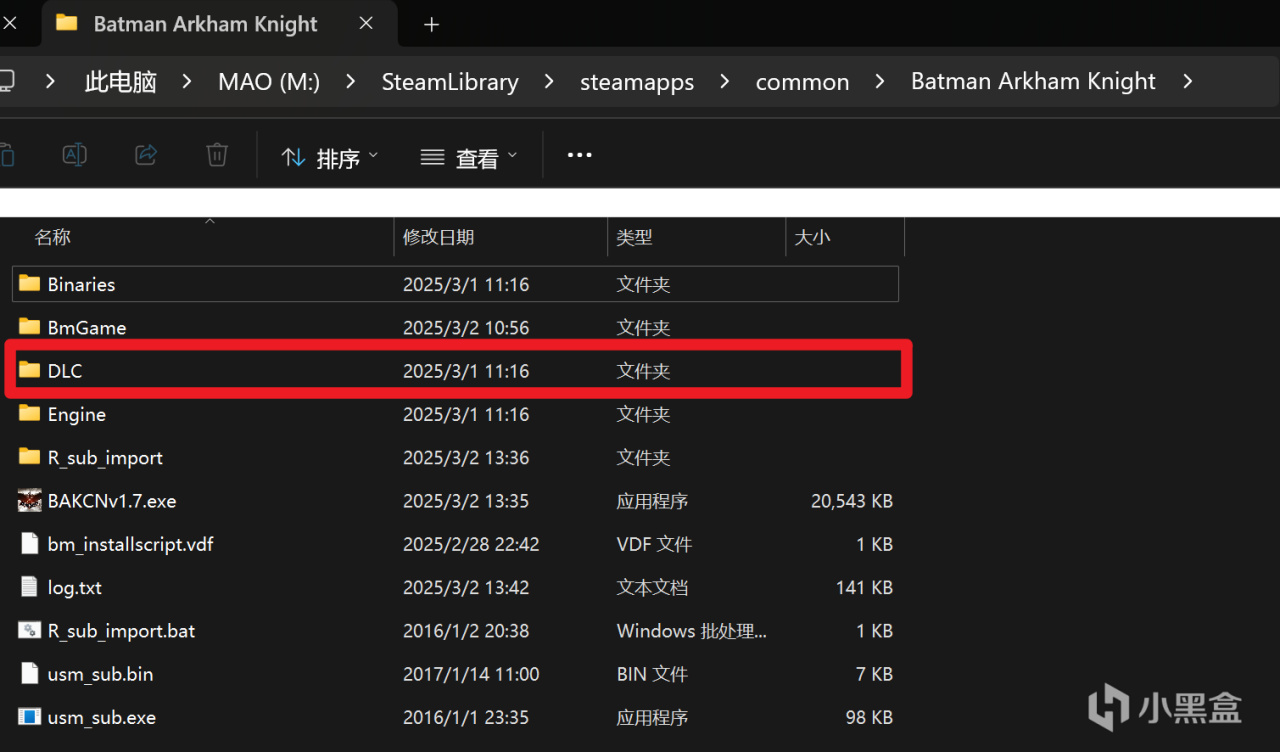This screenshot has height=752, width=1280.
Task: Click the Windows 批处理 type cell
Action: click(692, 631)
